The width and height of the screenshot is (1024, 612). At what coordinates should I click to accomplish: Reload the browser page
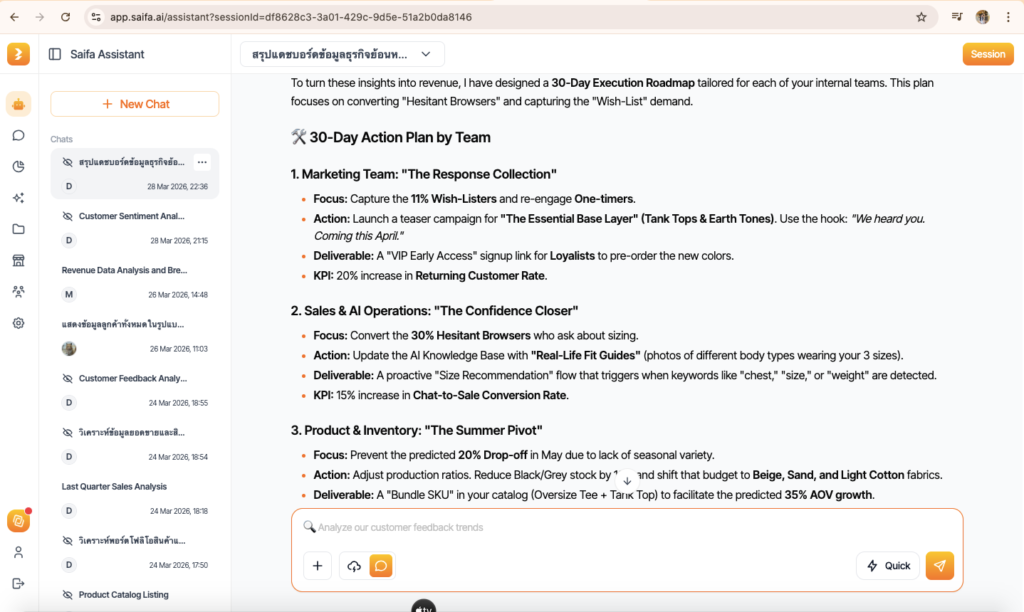pyautogui.click(x=65, y=17)
